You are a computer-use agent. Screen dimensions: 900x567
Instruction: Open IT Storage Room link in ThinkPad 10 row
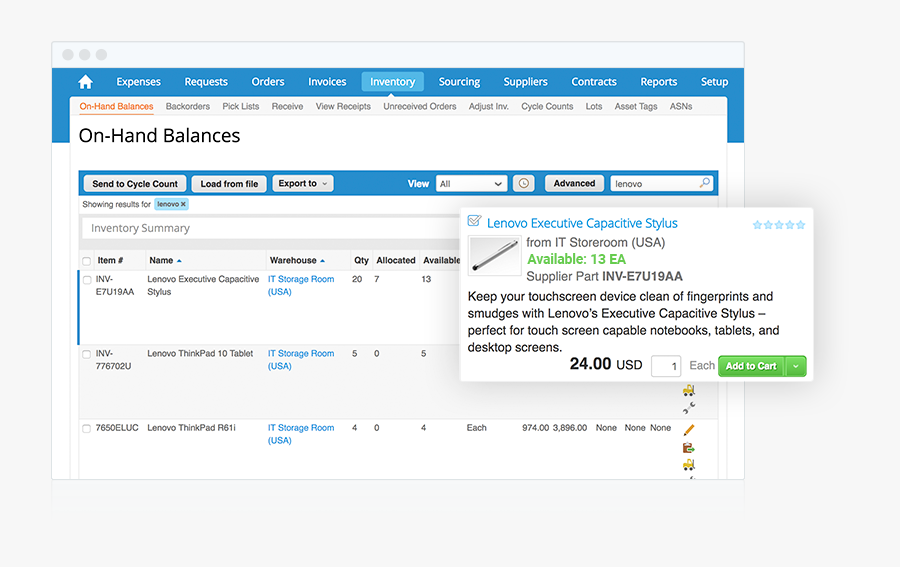pyautogui.click(x=301, y=360)
